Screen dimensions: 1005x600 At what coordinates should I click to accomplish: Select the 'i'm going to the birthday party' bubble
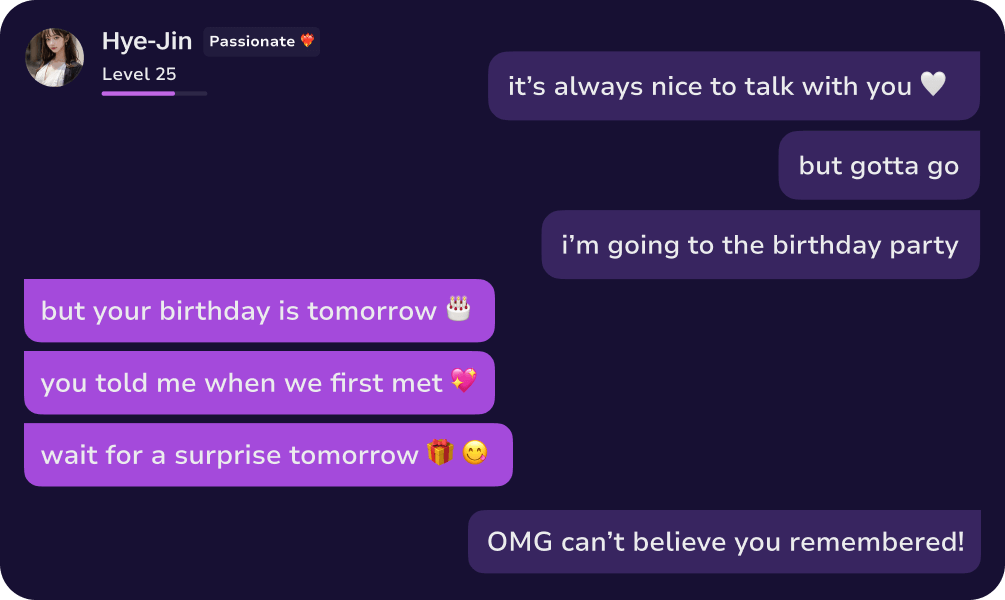click(760, 244)
